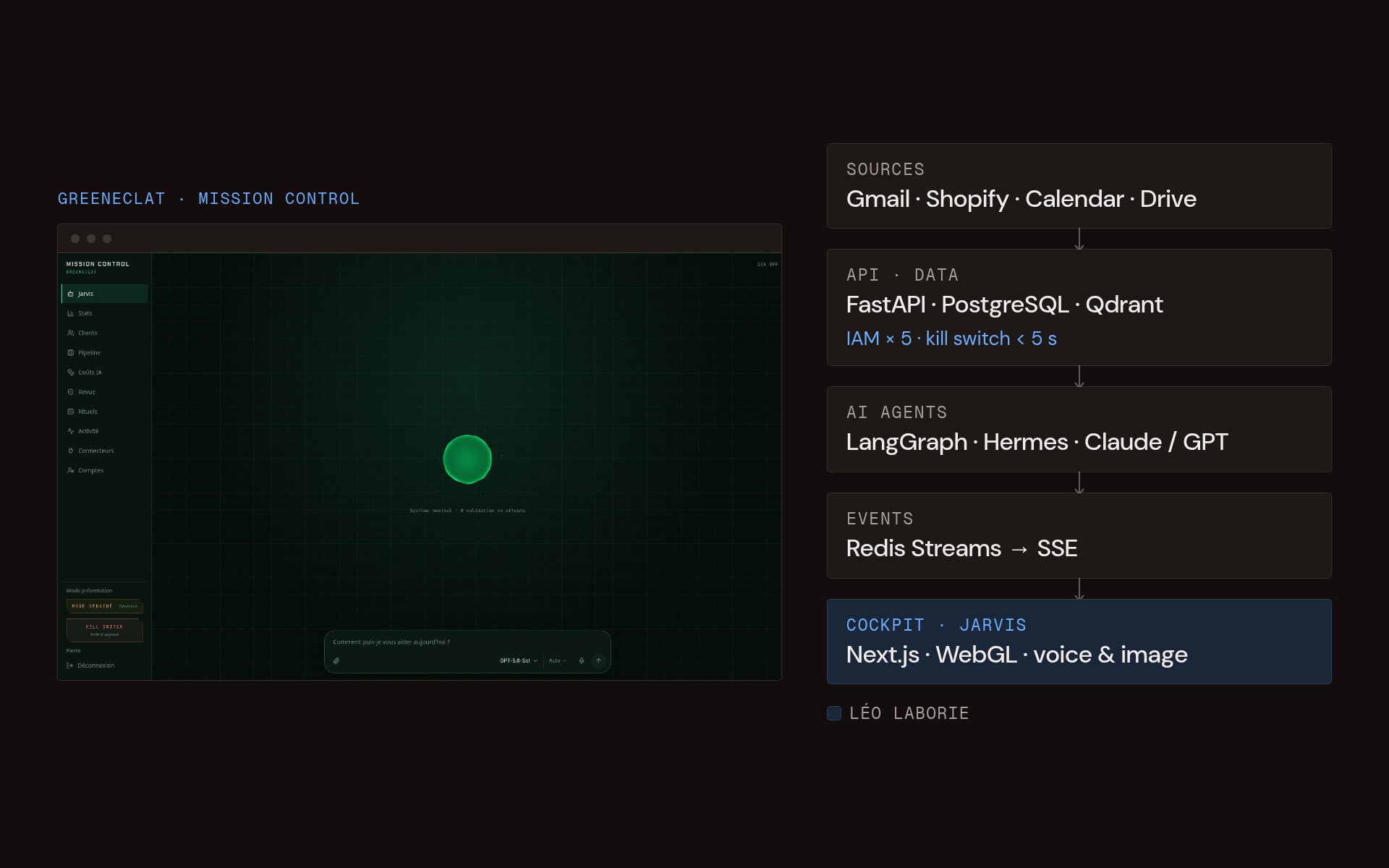Click "Redis Streams → SSE" text
This screenshot has height=868, width=1389.
[961, 548]
